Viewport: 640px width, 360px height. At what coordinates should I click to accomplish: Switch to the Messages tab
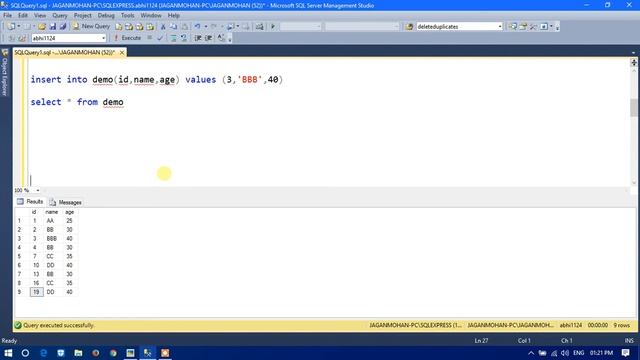click(x=65, y=202)
